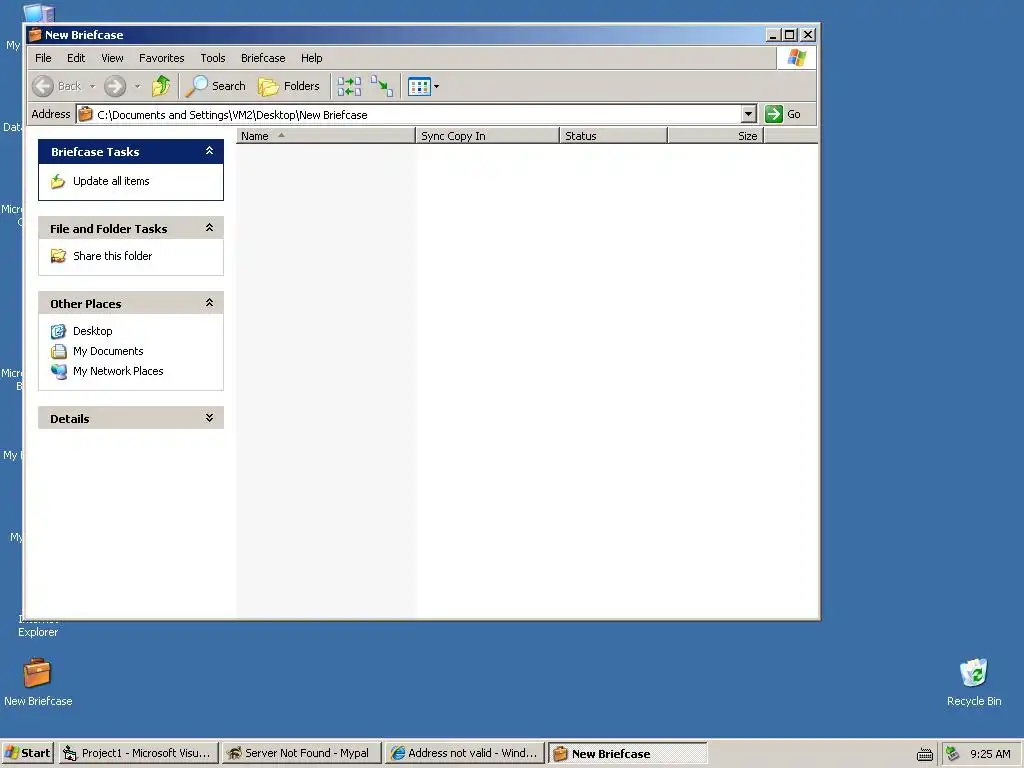Open the File menu
1024x768 pixels.
[x=43, y=58]
